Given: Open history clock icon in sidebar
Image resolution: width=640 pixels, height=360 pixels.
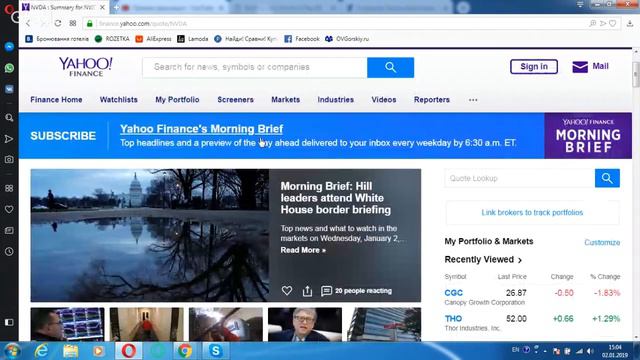Looking at the screenshot, I should coord(9,251).
